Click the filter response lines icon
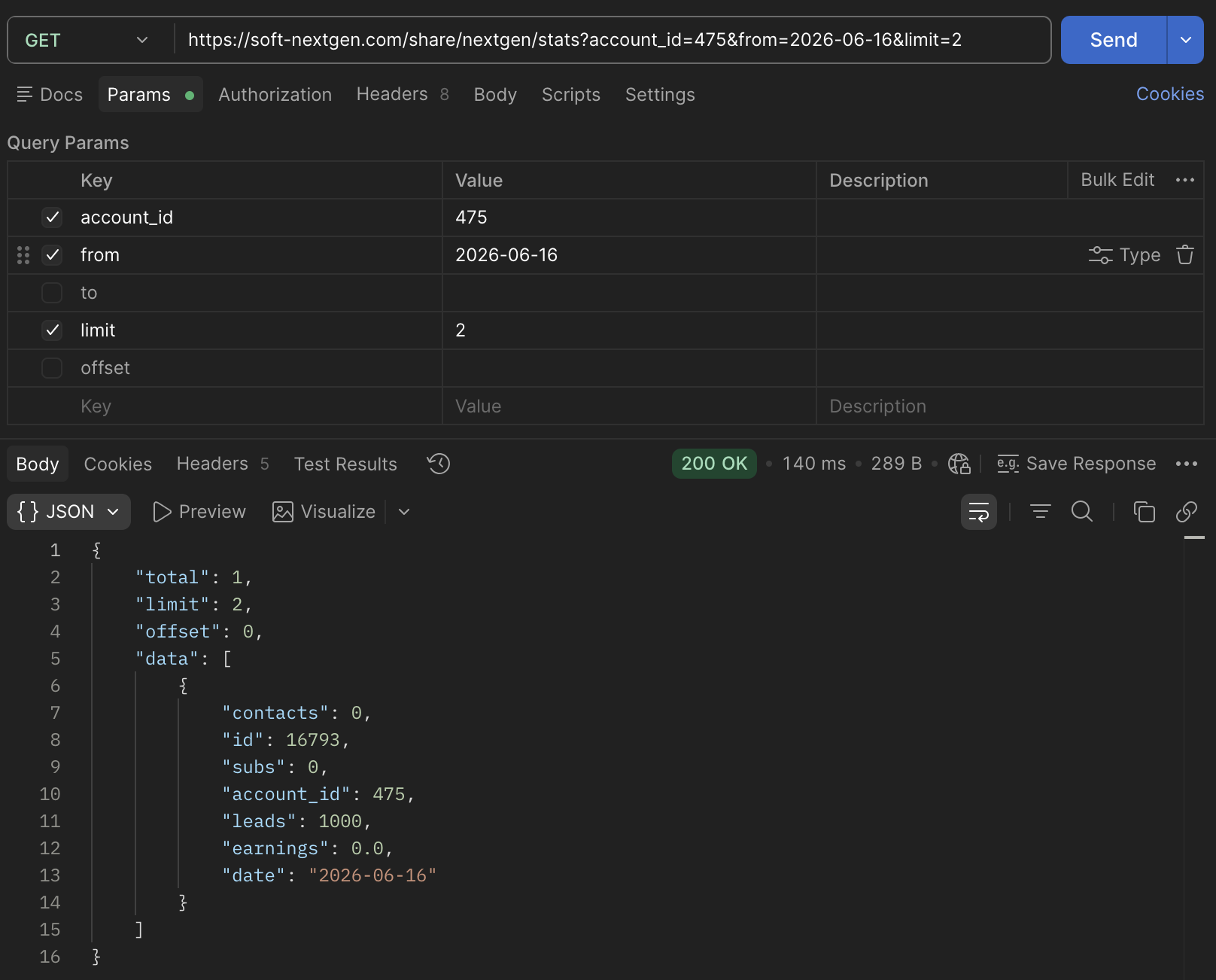 pos(1040,512)
